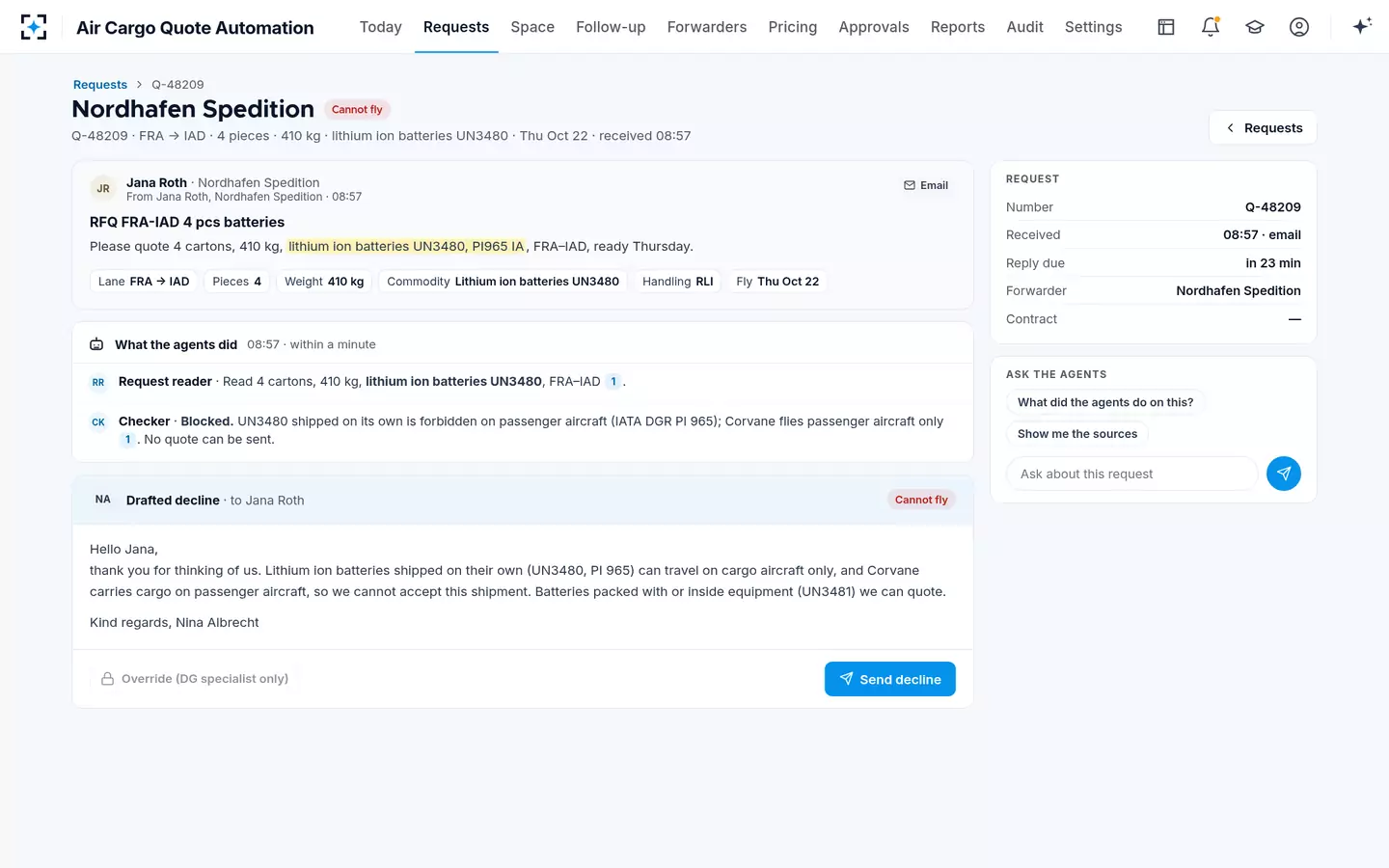Open the Space tab
The image size is (1389, 868).
pyautogui.click(x=532, y=27)
